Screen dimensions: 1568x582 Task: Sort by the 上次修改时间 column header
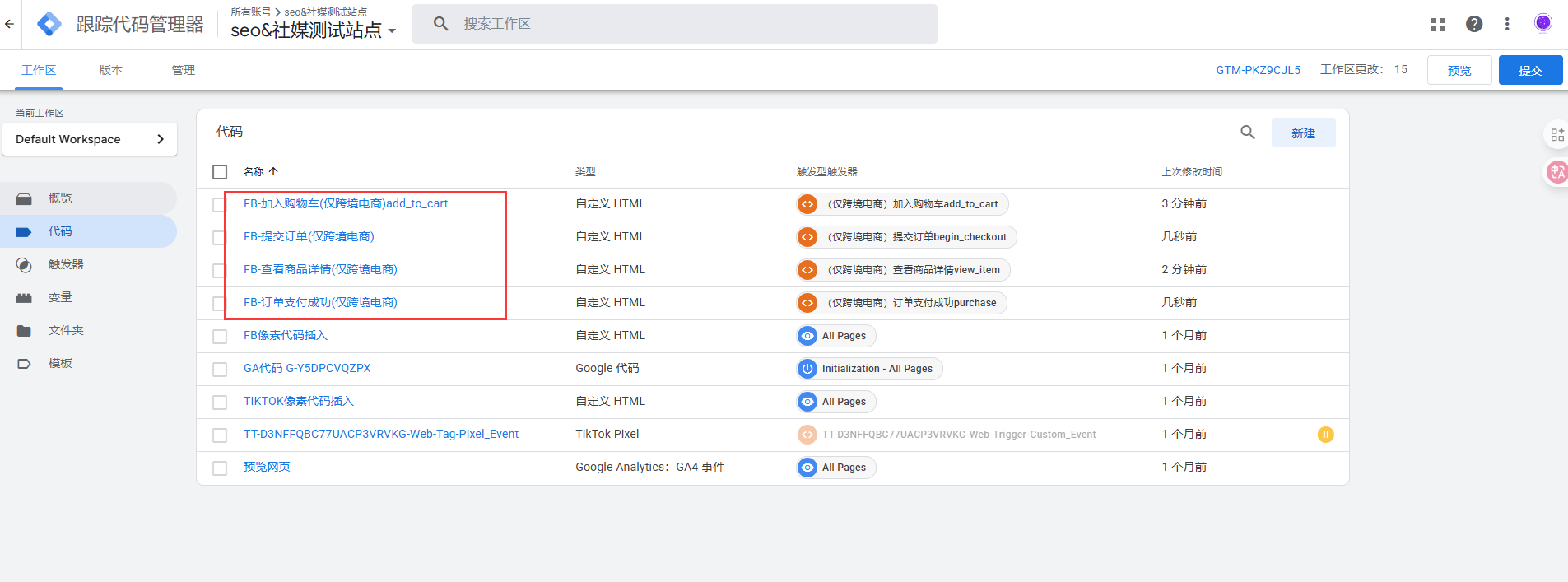click(x=1192, y=171)
